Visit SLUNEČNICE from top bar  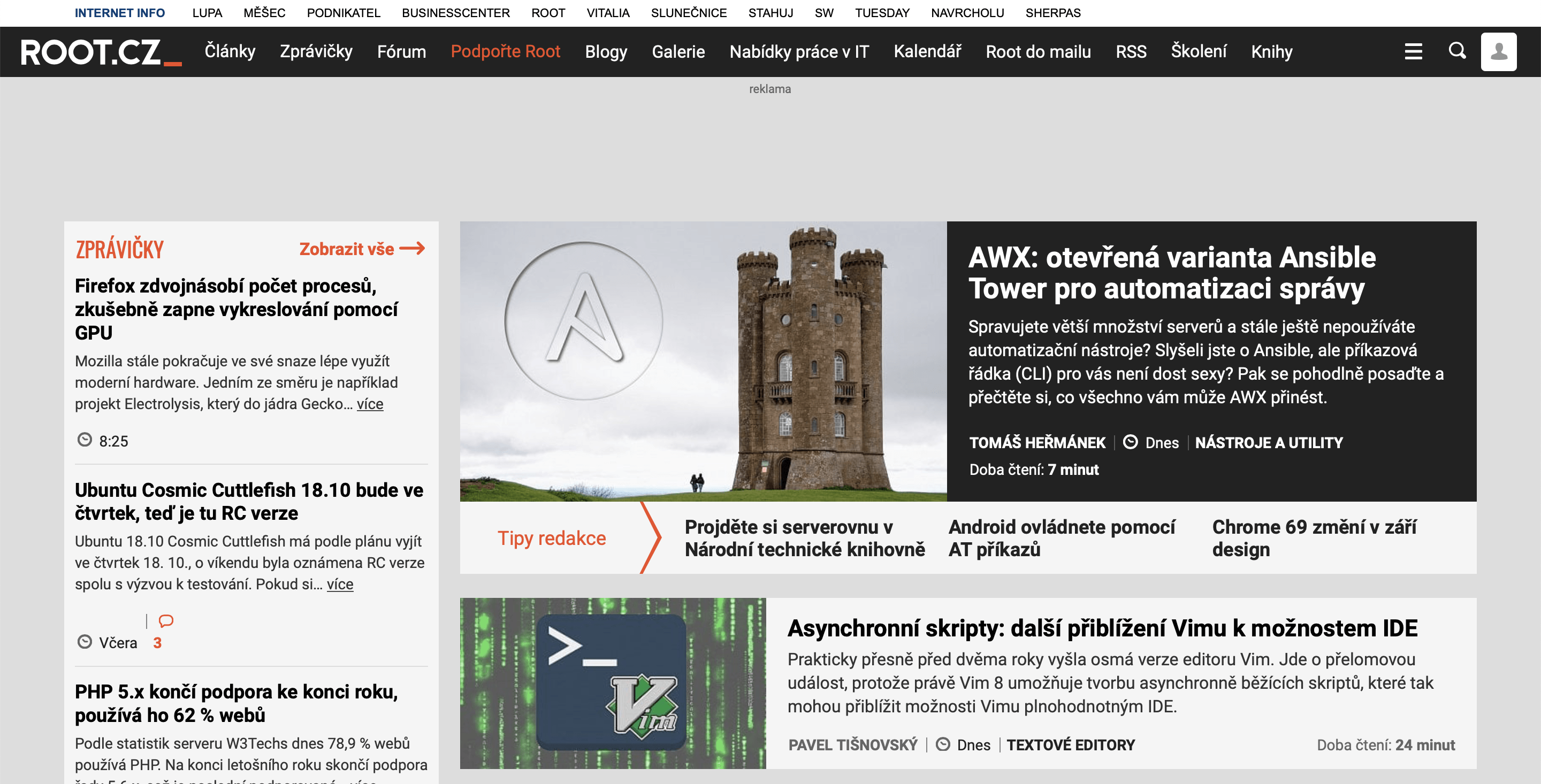coord(689,12)
